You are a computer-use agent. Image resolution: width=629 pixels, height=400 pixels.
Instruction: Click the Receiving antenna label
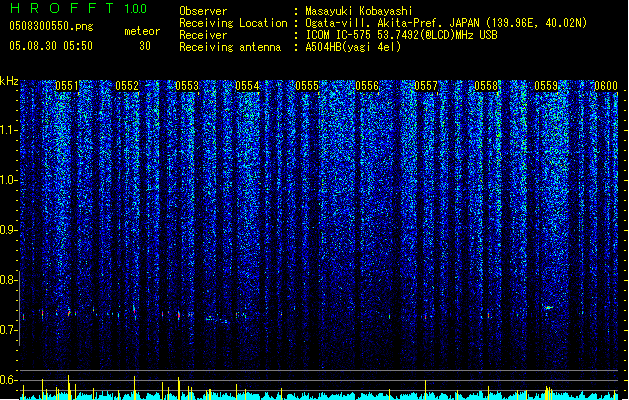tap(230, 47)
